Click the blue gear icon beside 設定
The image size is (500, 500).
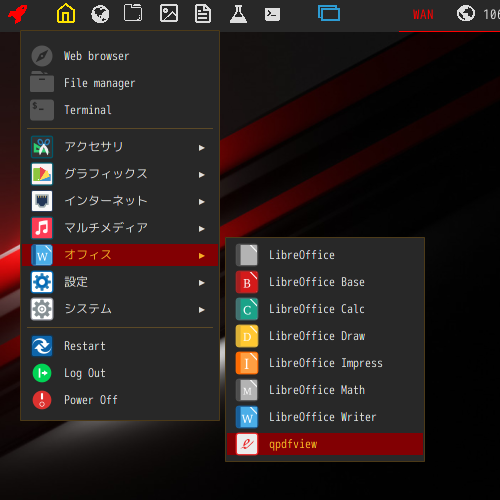pyautogui.click(x=42, y=282)
